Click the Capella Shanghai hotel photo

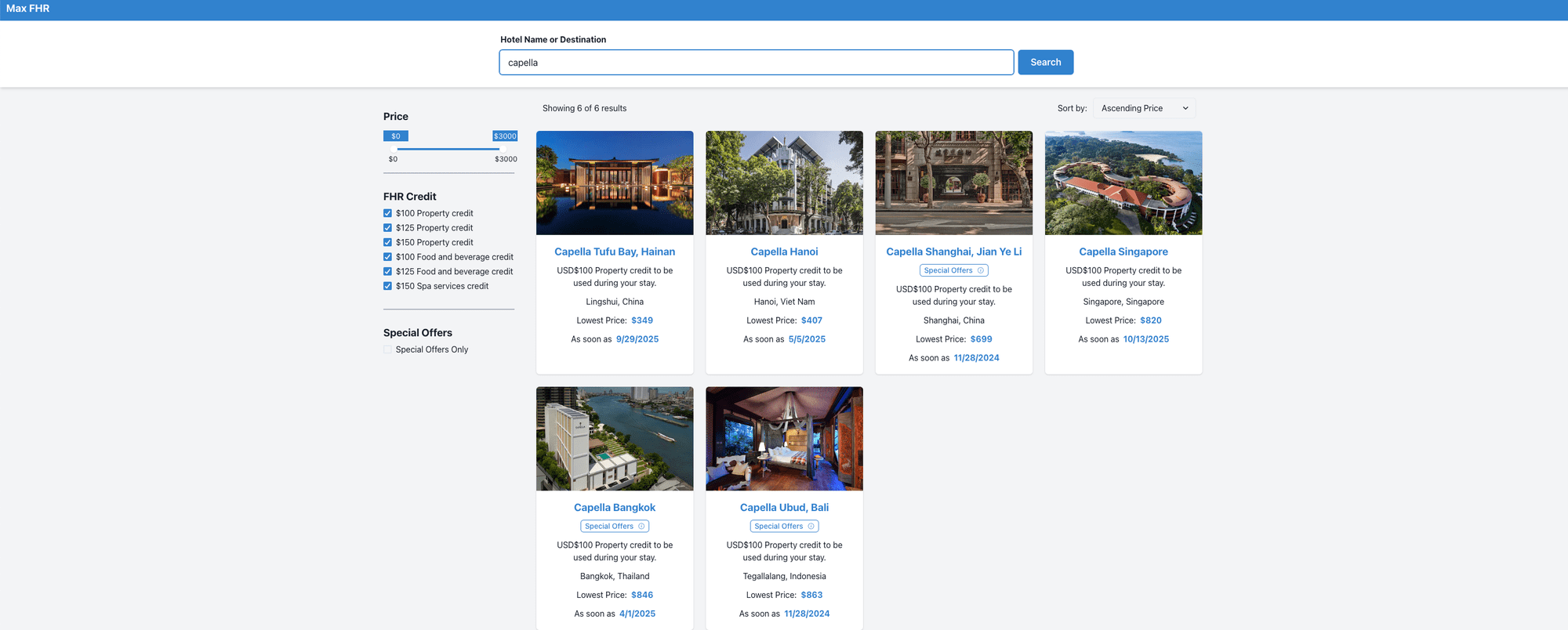click(954, 183)
